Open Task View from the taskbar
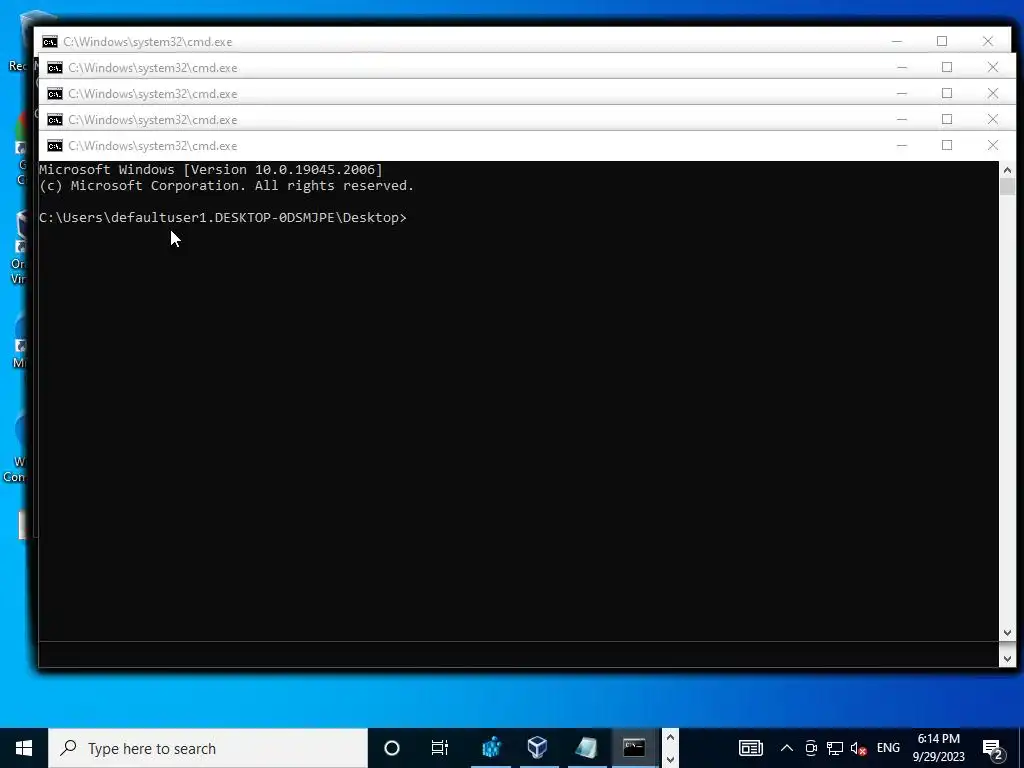 440,748
